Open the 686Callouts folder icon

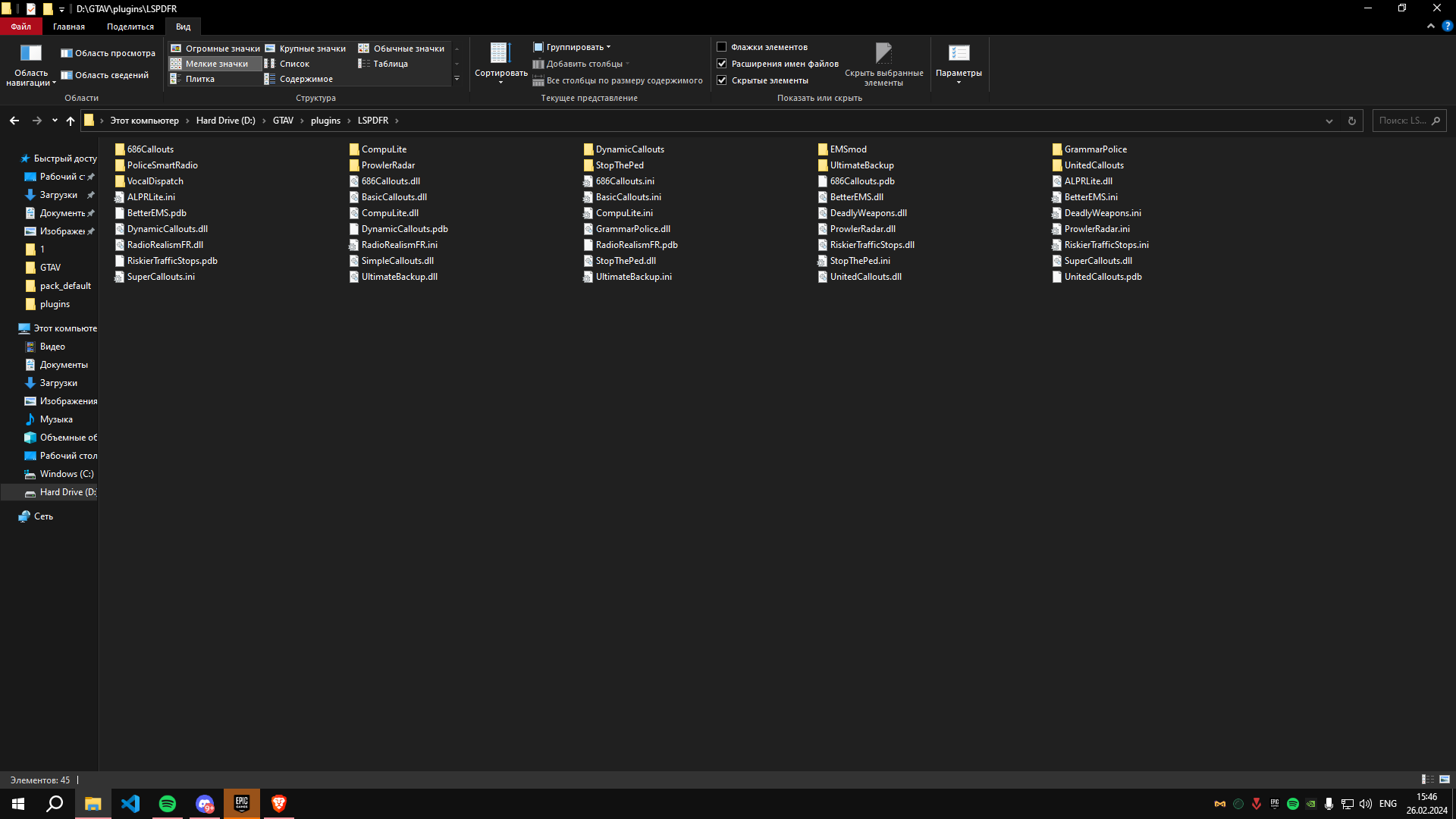tap(120, 149)
